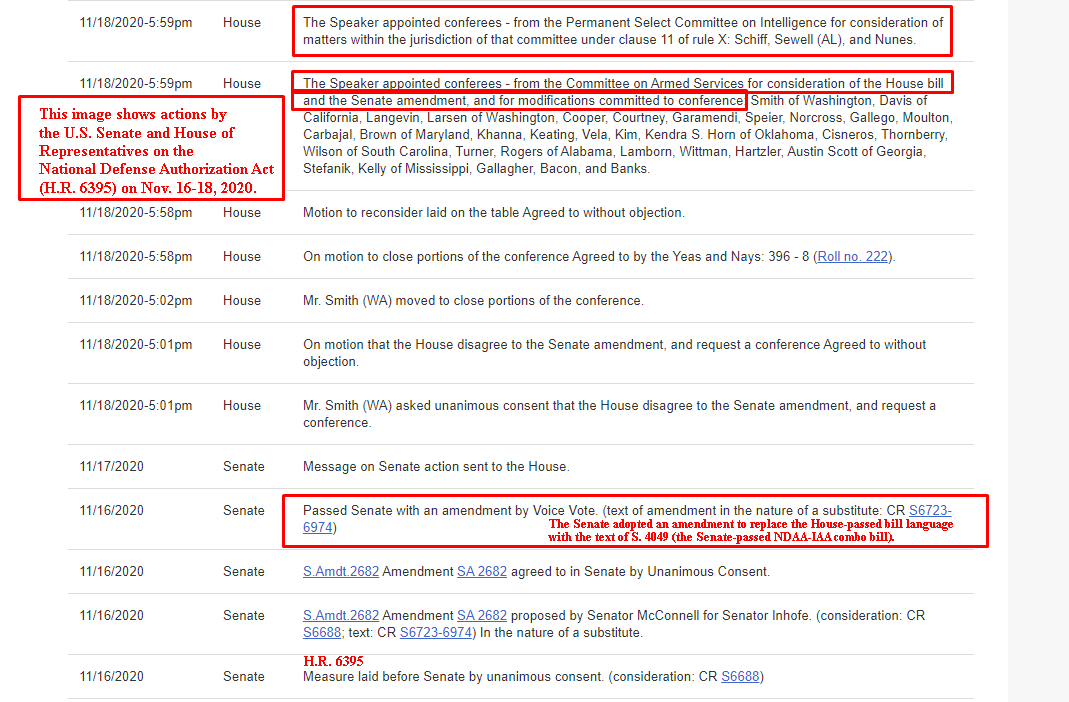Click 'Senate' cell in 11/17/2020 row
The width and height of the screenshot is (1069, 702).
point(243,467)
